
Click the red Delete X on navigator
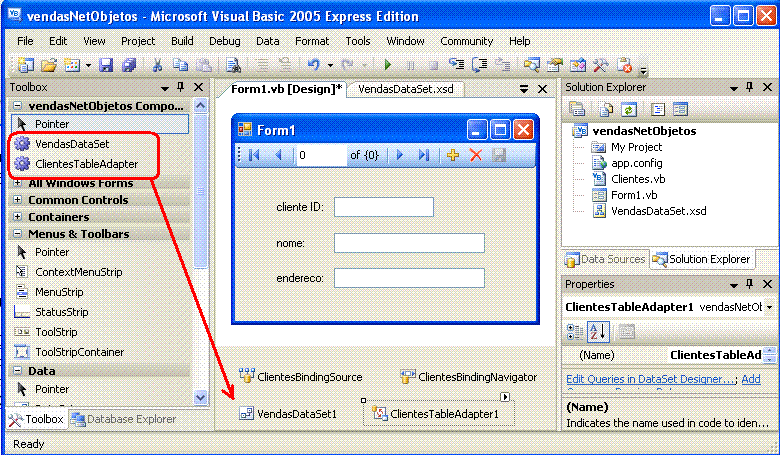pyautogui.click(x=476, y=155)
